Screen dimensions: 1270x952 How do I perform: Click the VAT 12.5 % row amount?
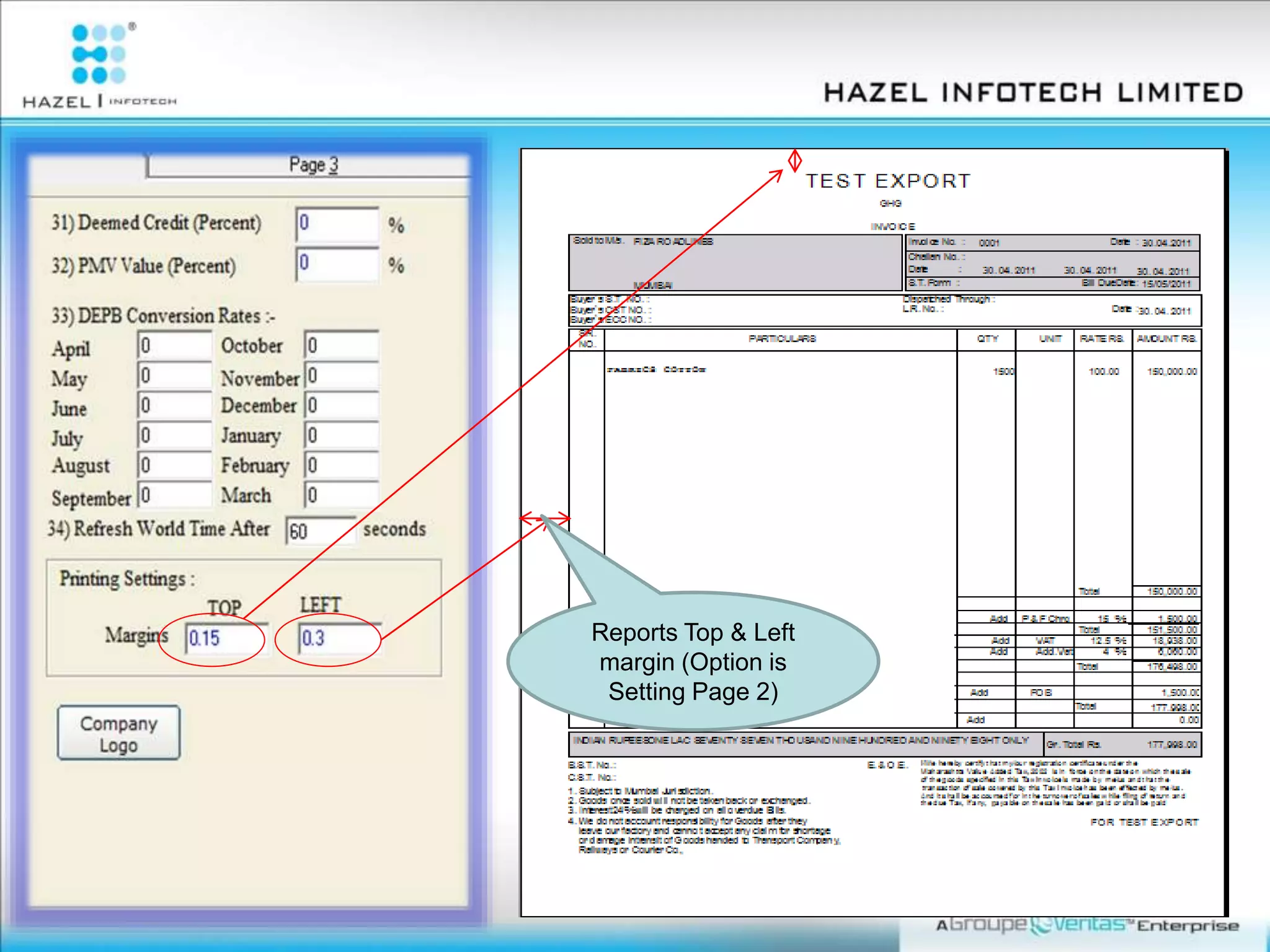(1175, 641)
